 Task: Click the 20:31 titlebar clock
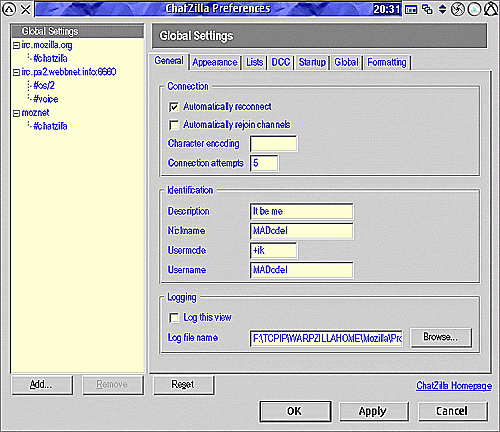[x=387, y=9]
